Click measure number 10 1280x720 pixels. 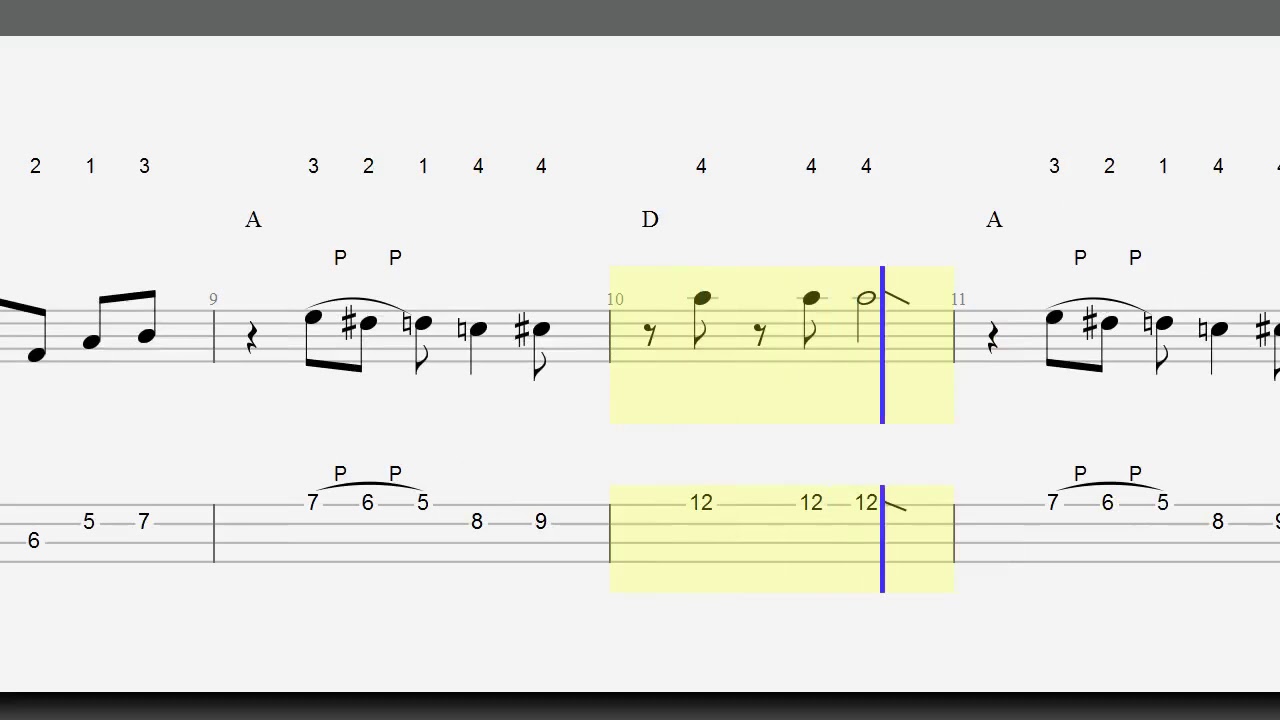[x=615, y=299]
